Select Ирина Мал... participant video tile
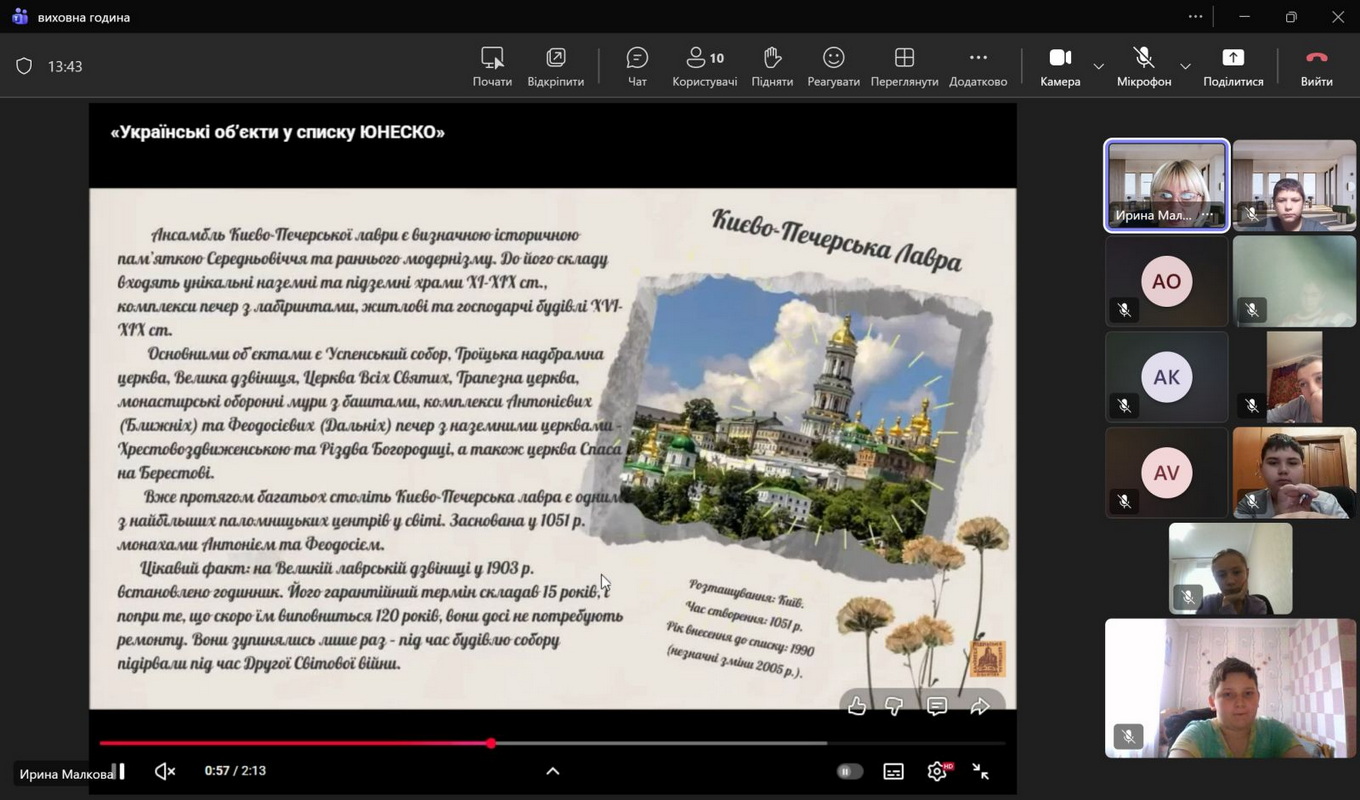 pyautogui.click(x=1166, y=186)
